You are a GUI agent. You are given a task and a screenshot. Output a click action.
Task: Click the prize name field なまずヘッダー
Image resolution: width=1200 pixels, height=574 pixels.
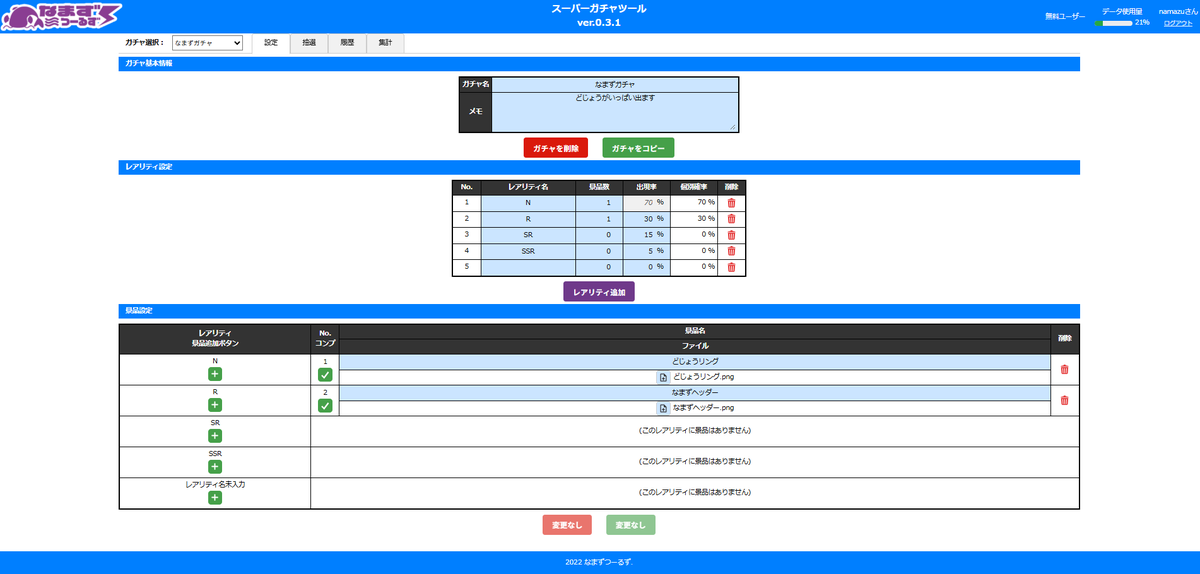click(695, 393)
